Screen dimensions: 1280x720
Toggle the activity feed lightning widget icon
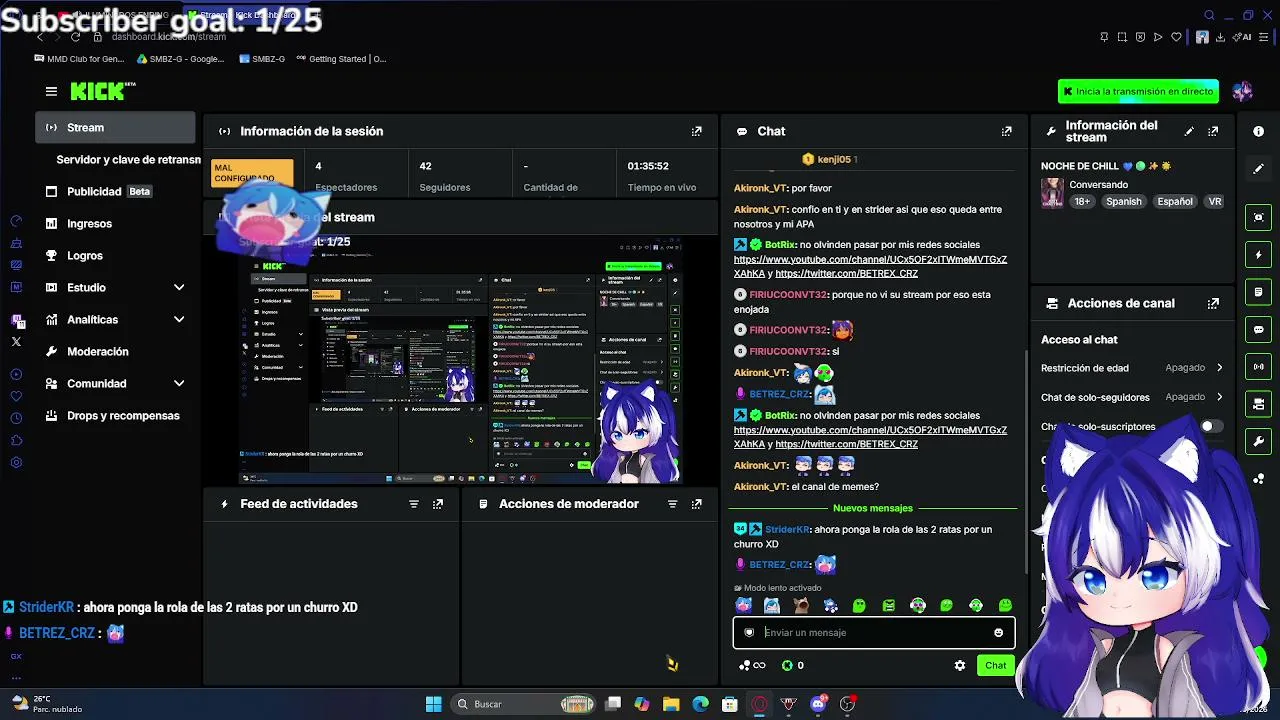1258,255
